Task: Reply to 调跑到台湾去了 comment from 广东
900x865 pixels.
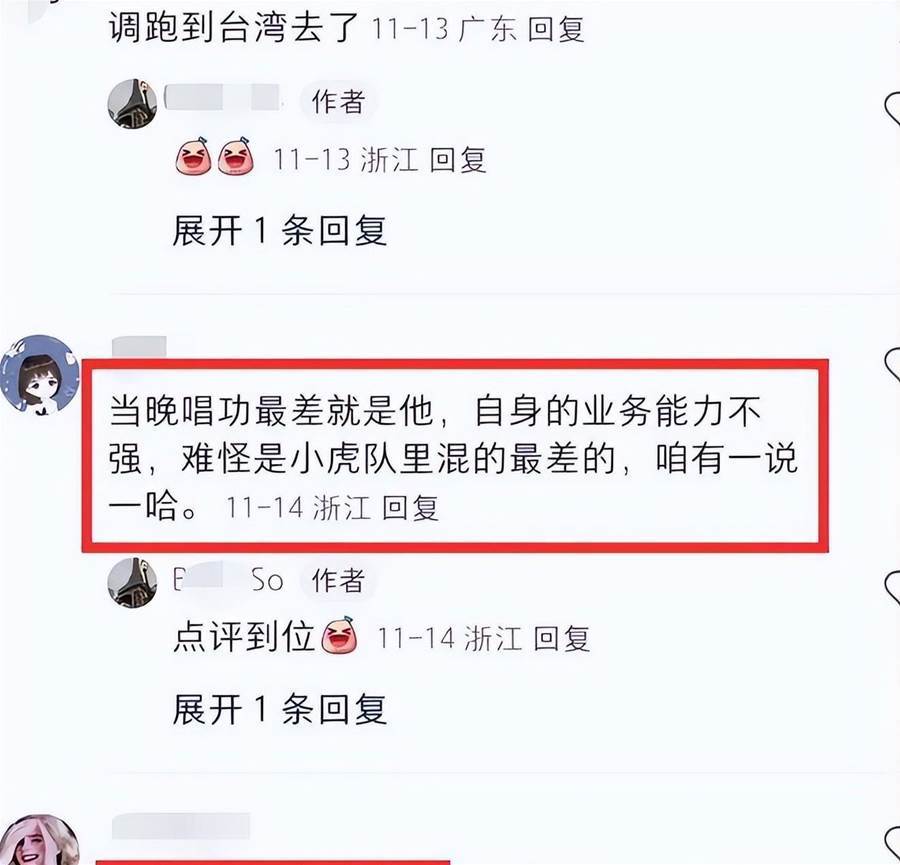Action: click(x=556, y=29)
